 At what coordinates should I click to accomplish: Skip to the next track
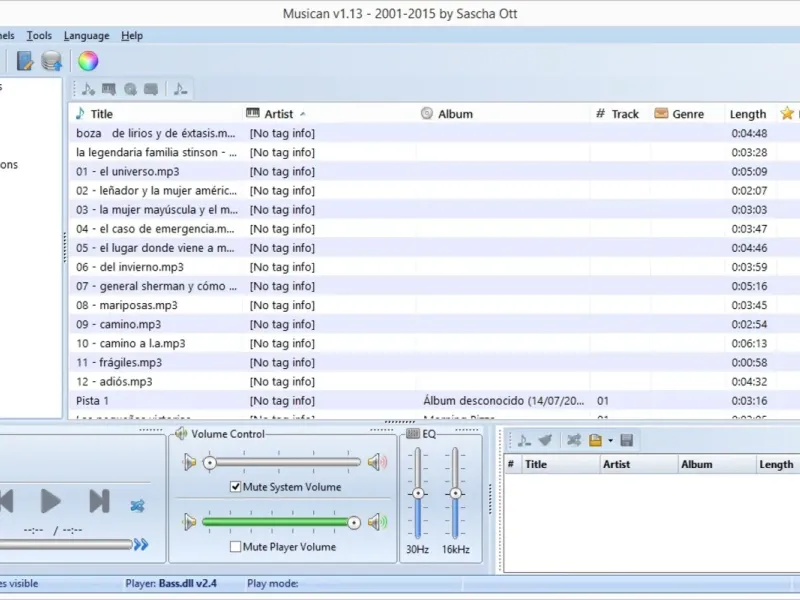[x=99, y=501]
